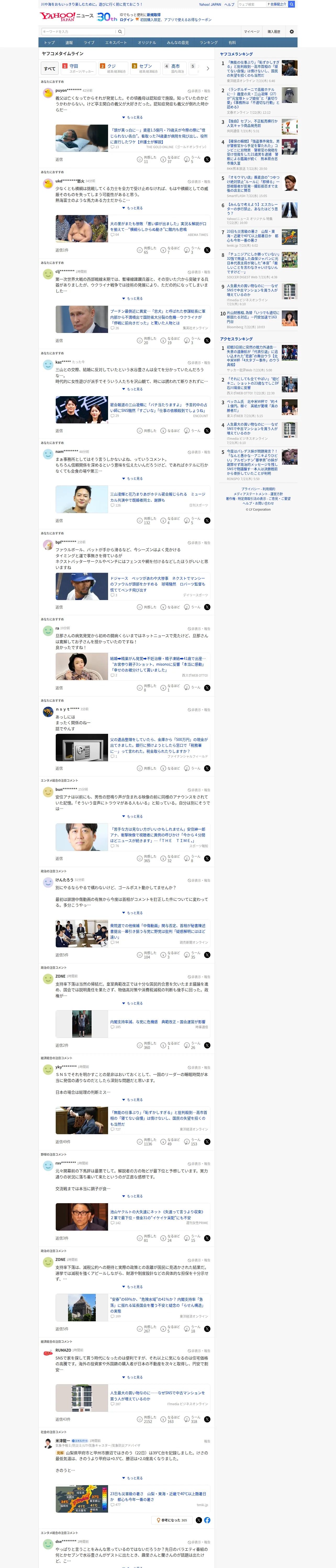336x1568 pixels.
Task: Click the Facebook share icon on 米津龍一's comment
Action: (207, 1520)
